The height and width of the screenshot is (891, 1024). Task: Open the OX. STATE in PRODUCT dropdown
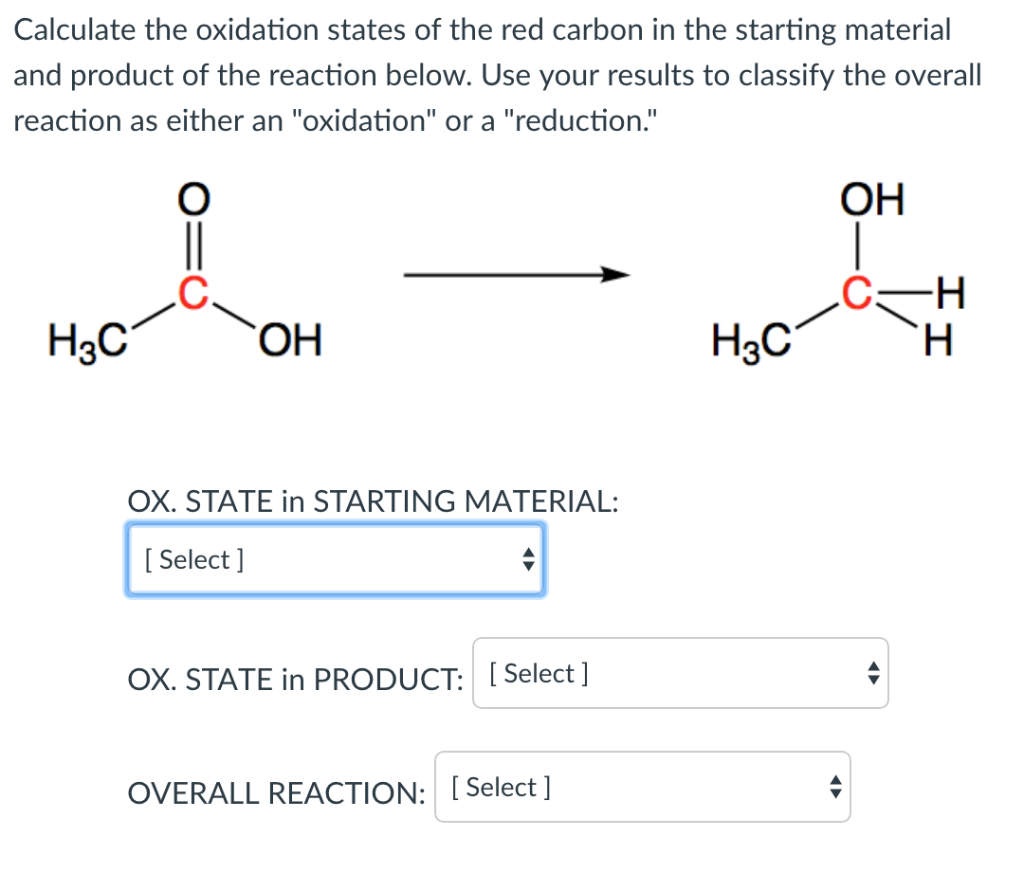(x=680, y=673)
